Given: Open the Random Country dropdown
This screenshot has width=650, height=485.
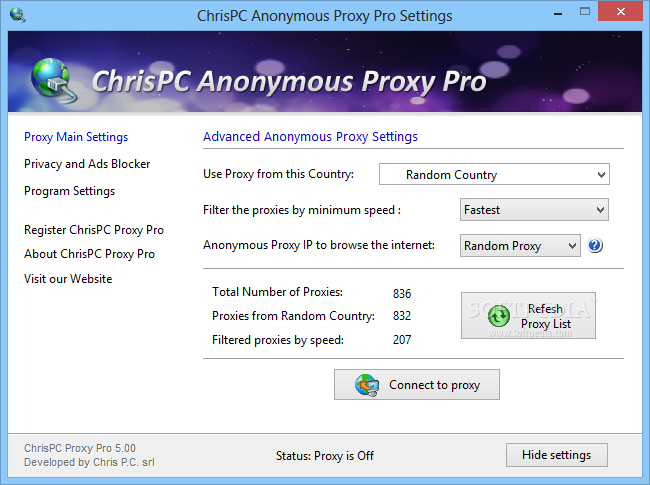Looking at the screenshot, I should point(494,175).
